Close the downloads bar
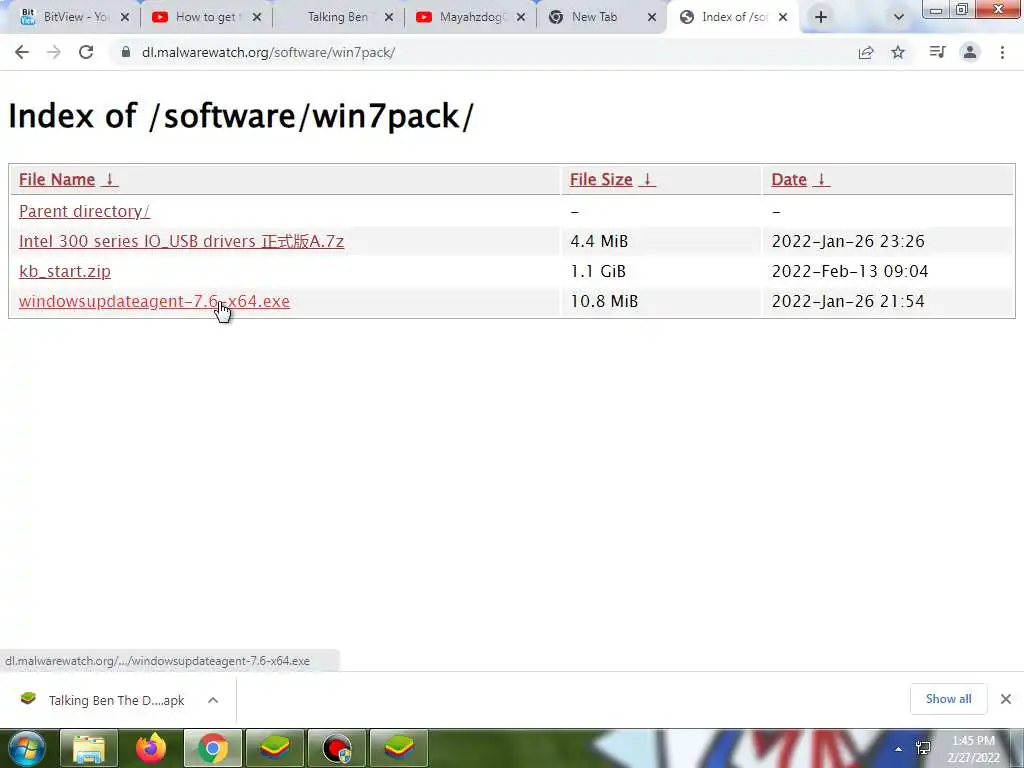 point(1006,699)
